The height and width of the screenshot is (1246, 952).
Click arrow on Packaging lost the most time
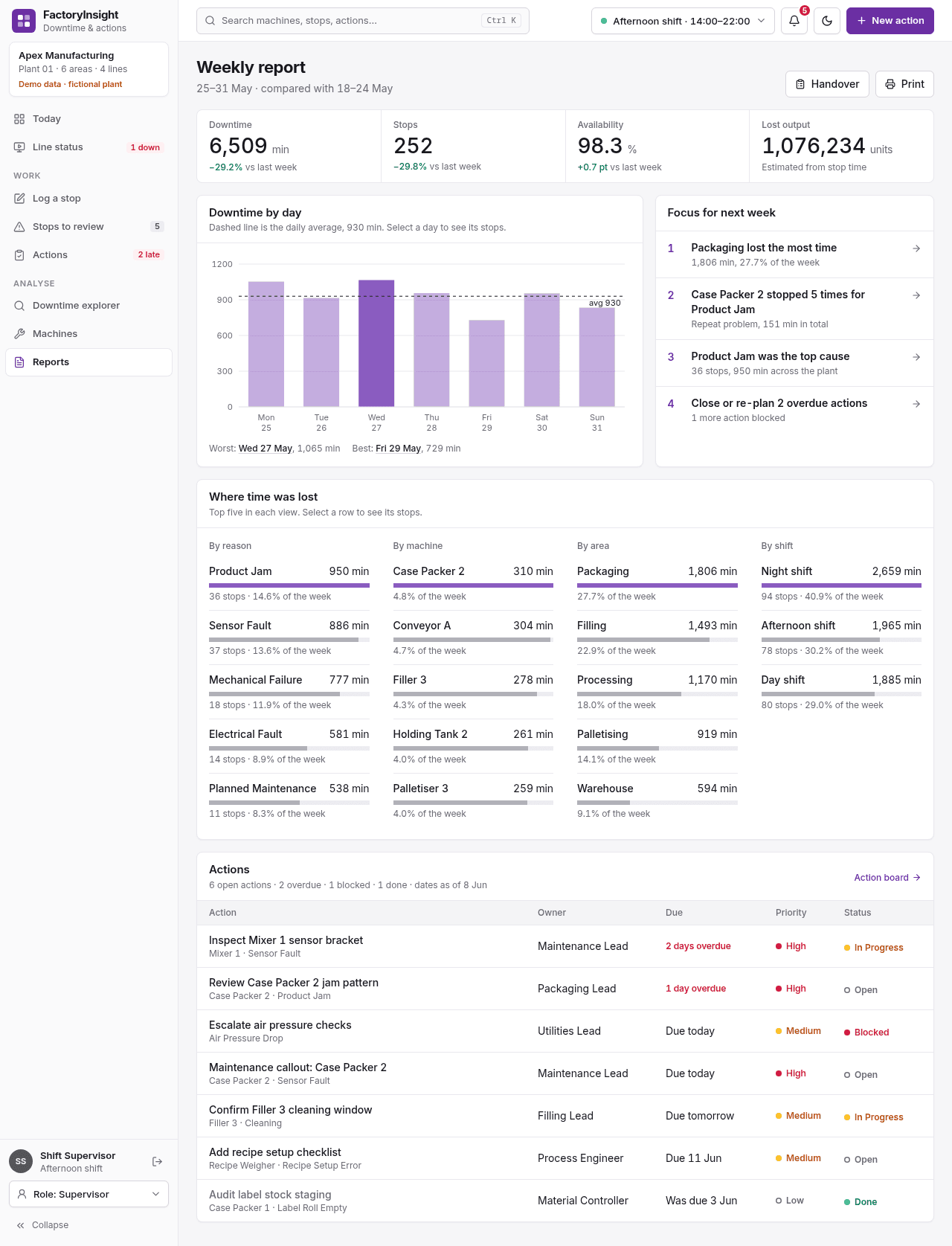916,248
